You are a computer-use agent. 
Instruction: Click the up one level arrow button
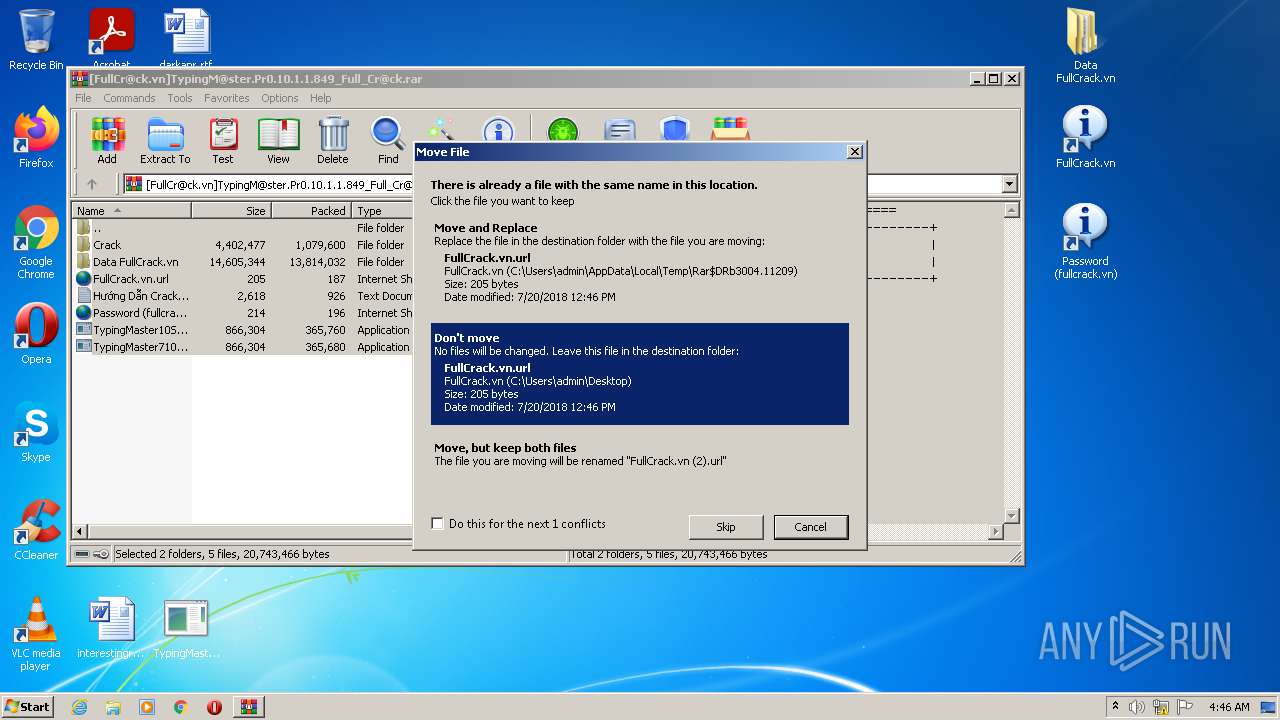[92, 184]
